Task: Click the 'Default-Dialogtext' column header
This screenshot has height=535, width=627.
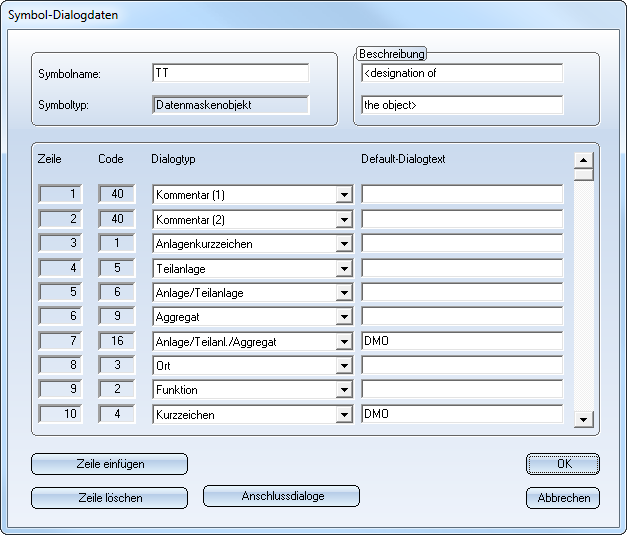Action: [403, 159]
